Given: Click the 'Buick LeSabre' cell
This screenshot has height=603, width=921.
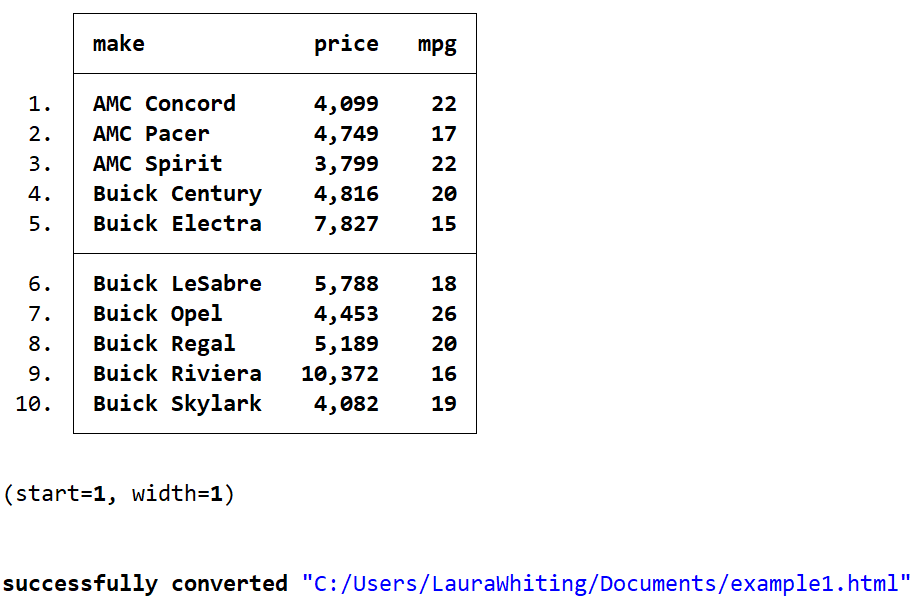Looking at the screenshot, I should point(177,284).
